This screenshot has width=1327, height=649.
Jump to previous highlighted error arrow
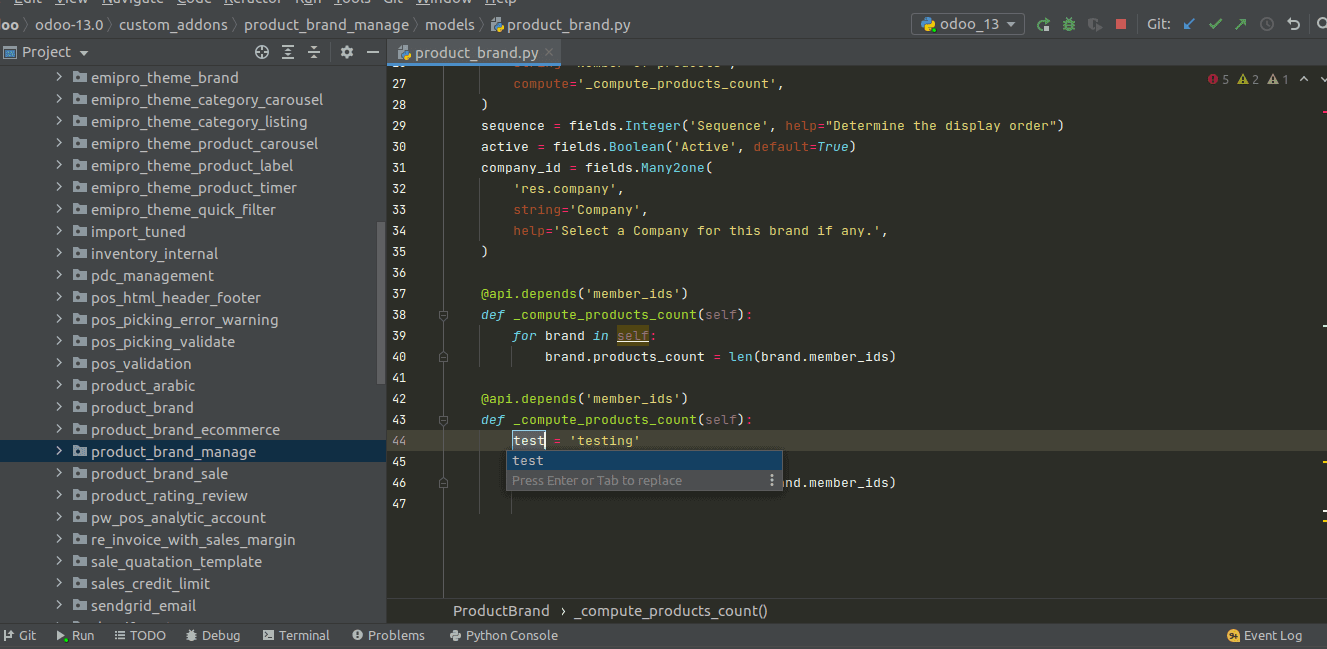coord(1303,79)
